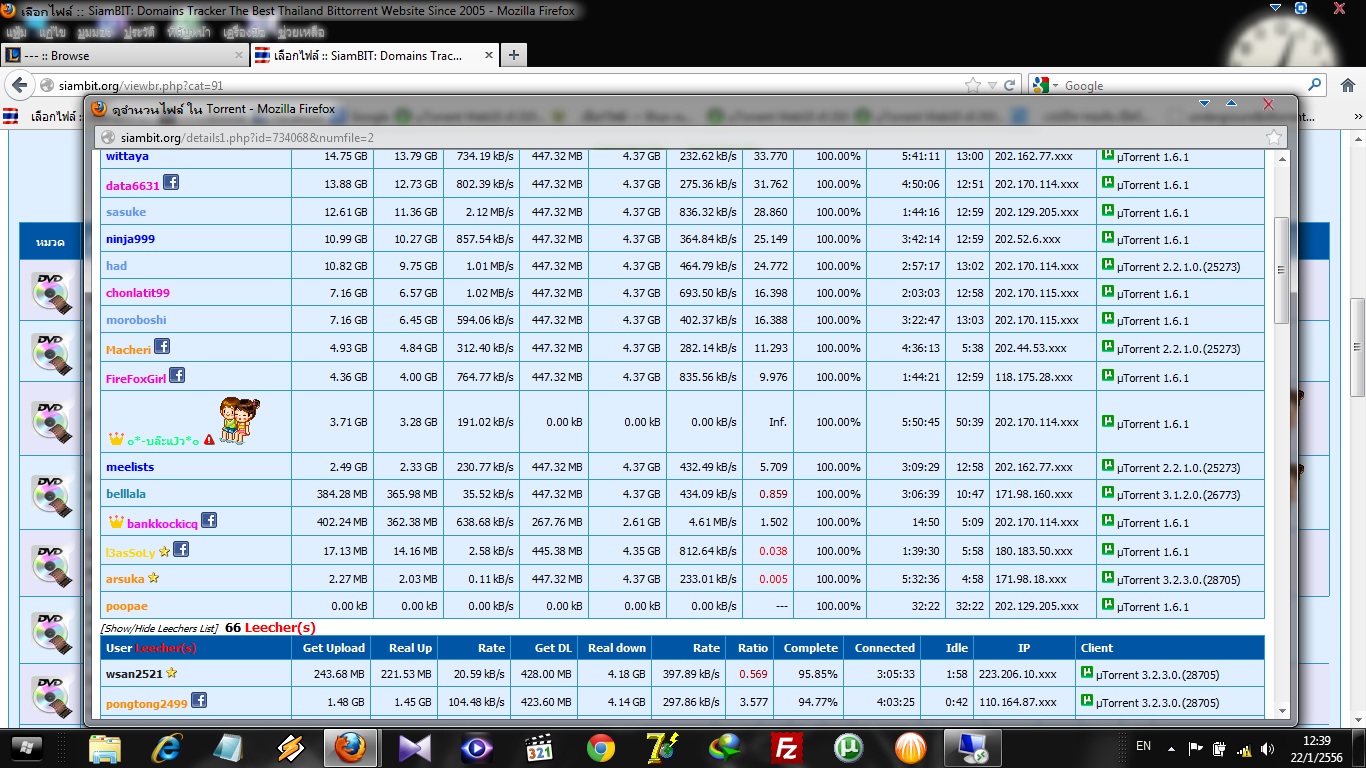Open user profile link chonlatit99
Screen dimensions: 1366x768
(138, 293)
